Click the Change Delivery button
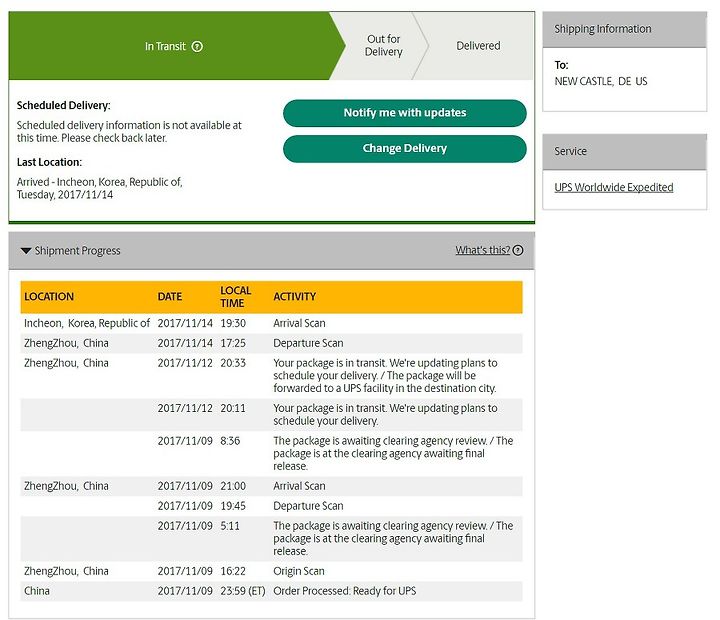Screen dimensions: 720x620 405,149
